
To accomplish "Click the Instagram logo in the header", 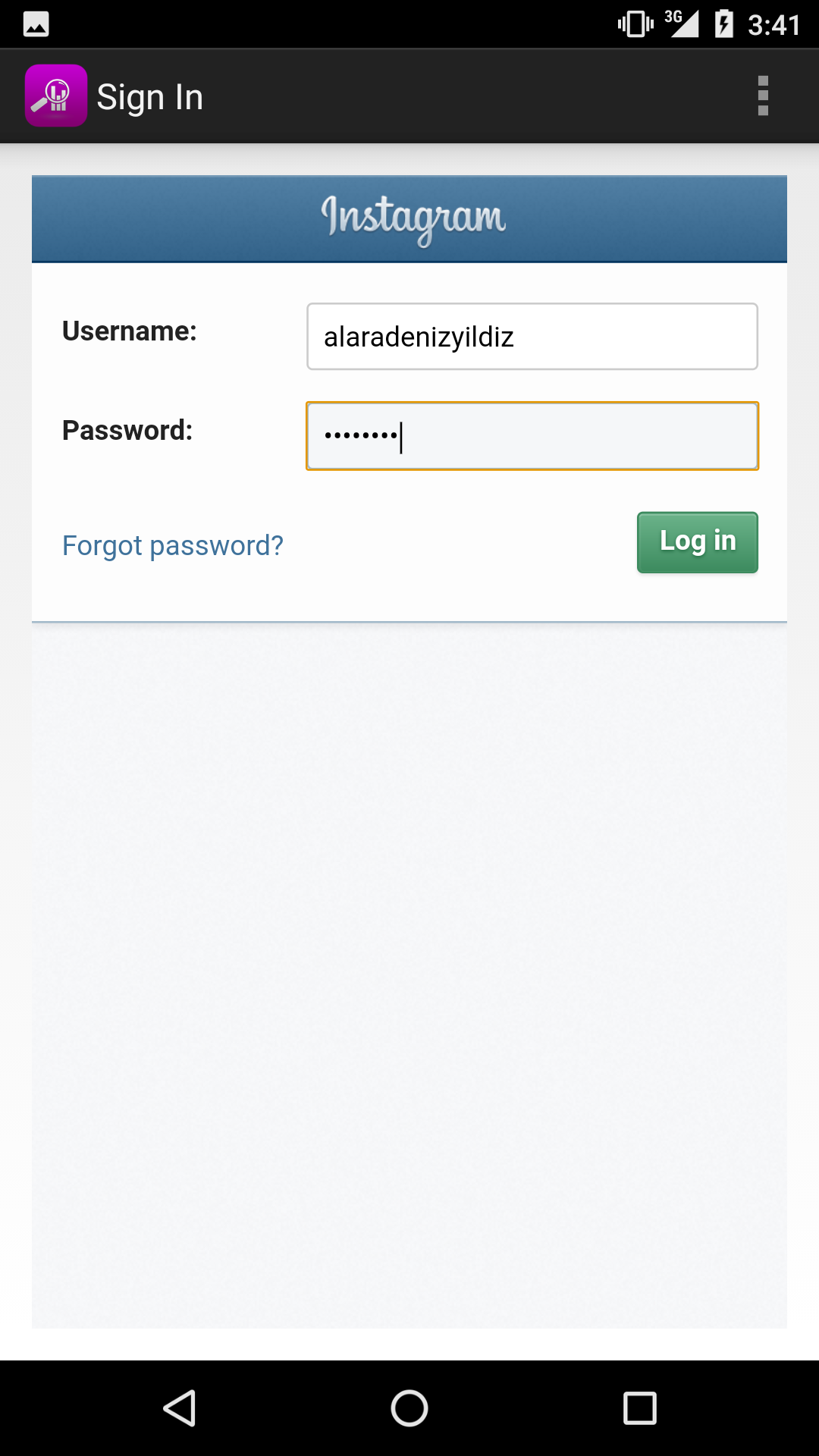I will pyautogui.click(x=413, y=218).
